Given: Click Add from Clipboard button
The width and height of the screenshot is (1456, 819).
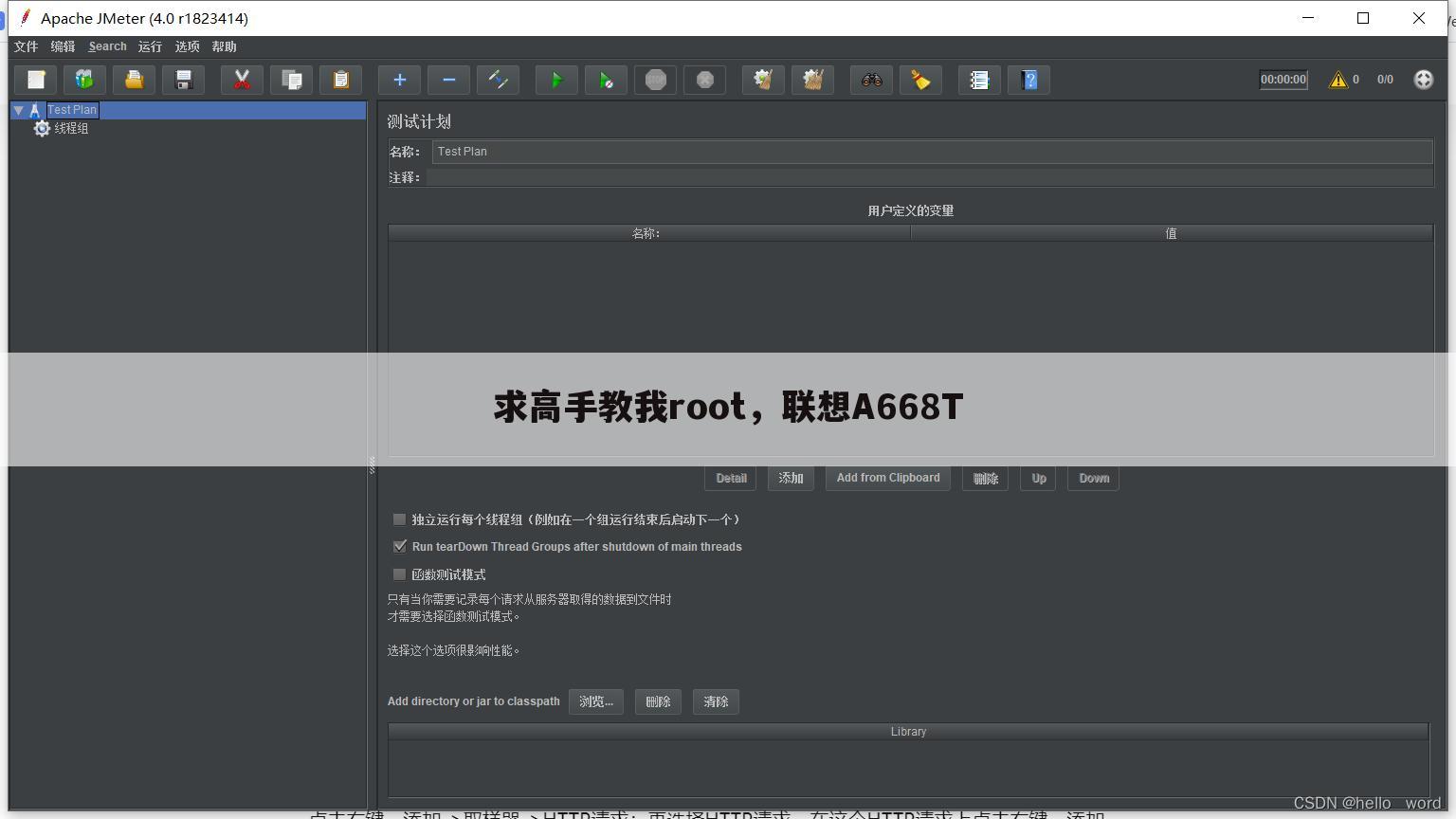Looking at the screenshot, I should 888,479.
